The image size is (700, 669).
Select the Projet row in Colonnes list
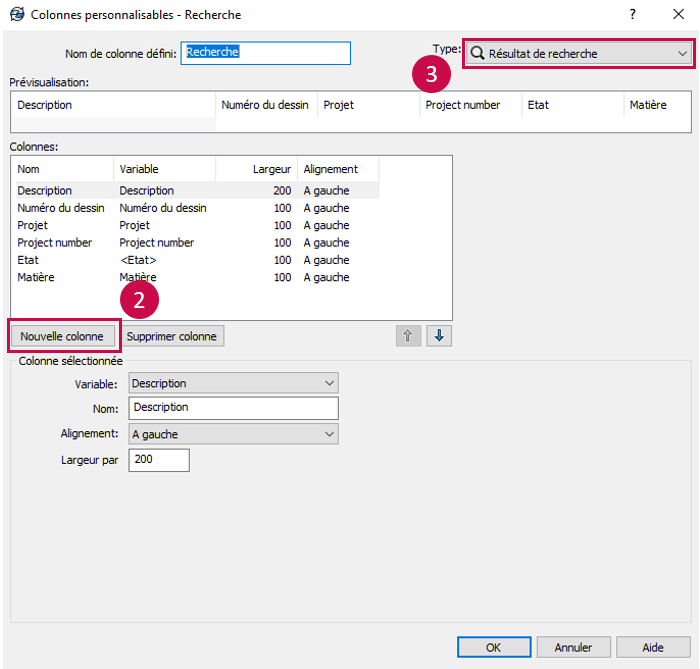197,225
